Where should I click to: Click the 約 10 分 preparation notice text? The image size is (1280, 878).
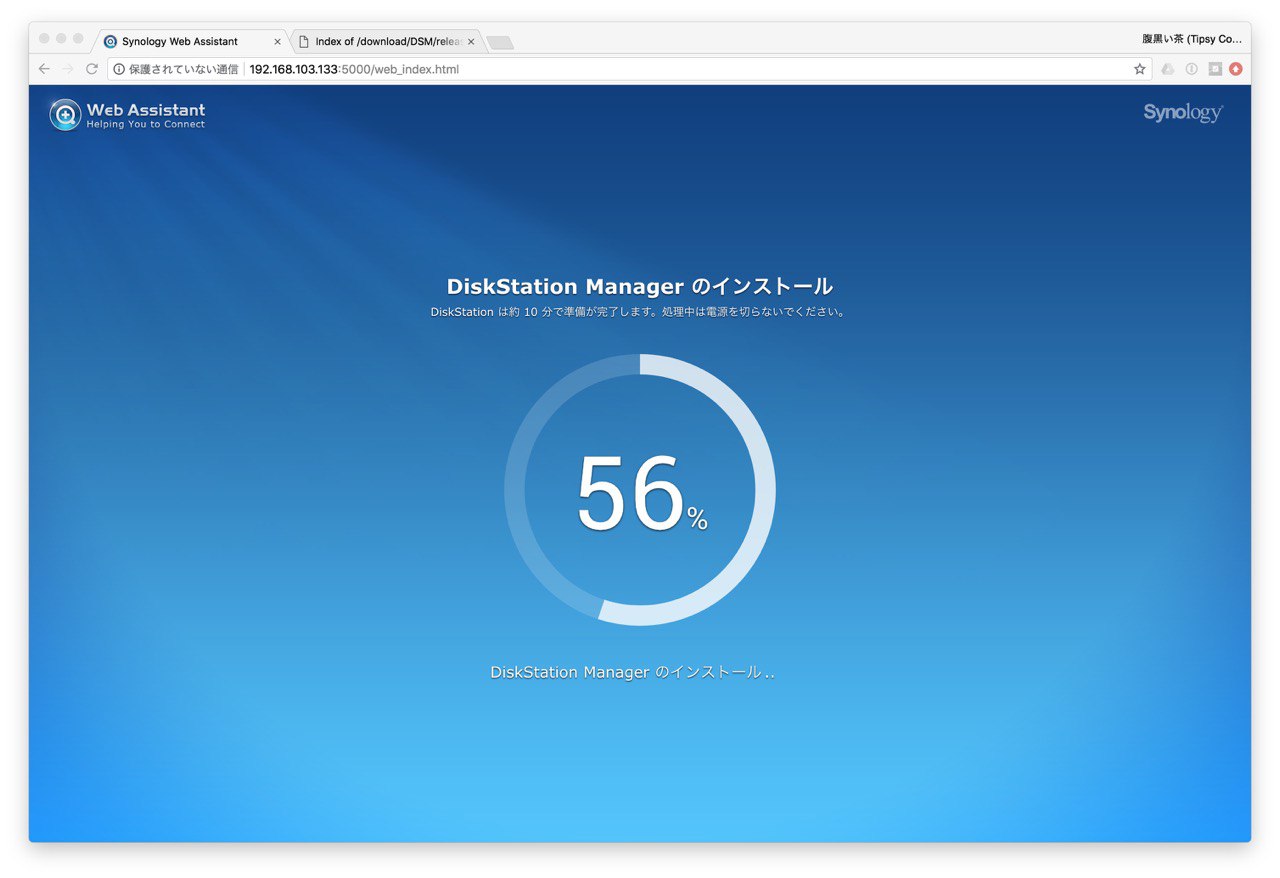pyautogui.click(x=639, y=312)
